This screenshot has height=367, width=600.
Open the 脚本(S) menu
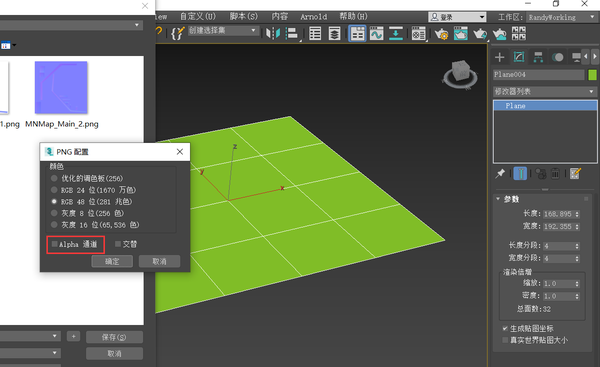coord(244,16)
